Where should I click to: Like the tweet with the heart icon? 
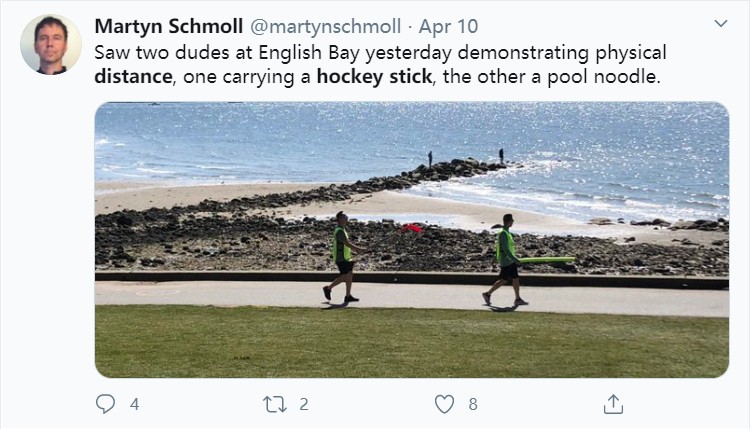444,404
